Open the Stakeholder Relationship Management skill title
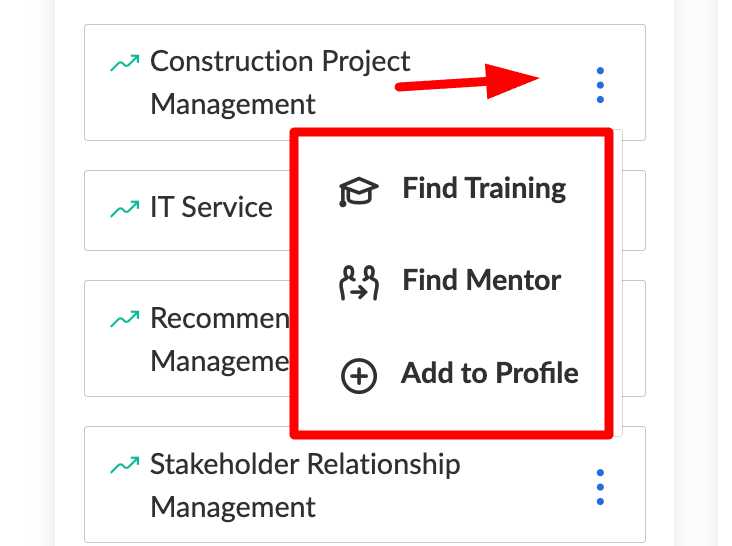This screenshot has height=546, width=732. pos(305,485)
